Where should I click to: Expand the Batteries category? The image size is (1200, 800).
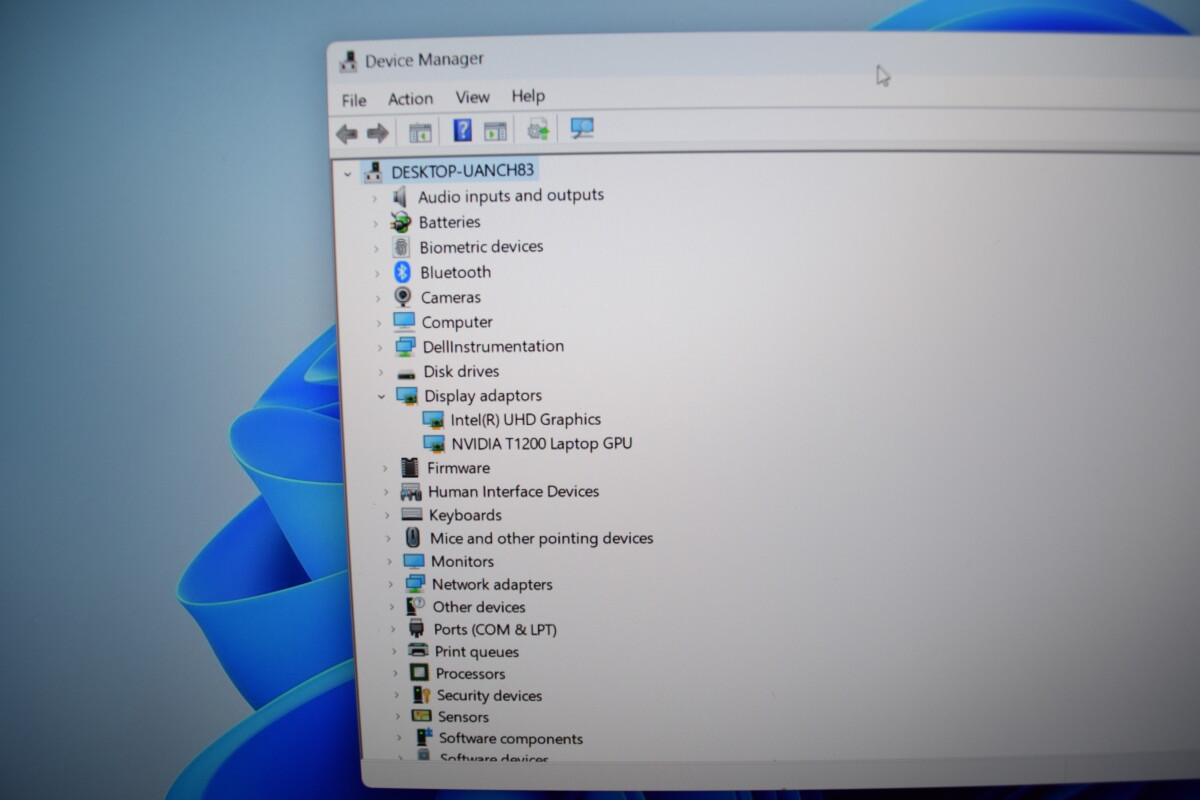tap(376, 223)
